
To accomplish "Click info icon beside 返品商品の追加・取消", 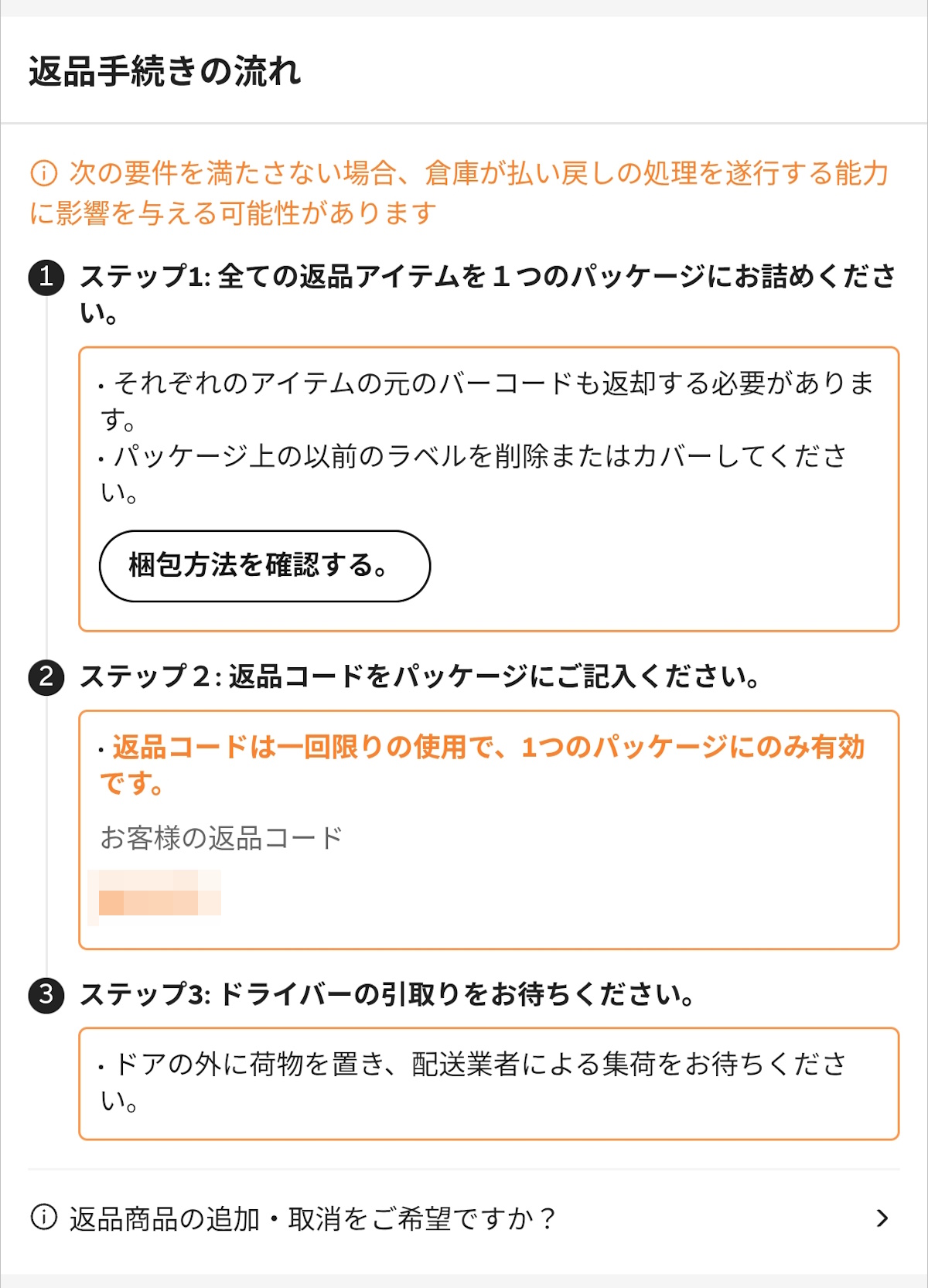I will pyautogui.click(x=44, y=1217).
